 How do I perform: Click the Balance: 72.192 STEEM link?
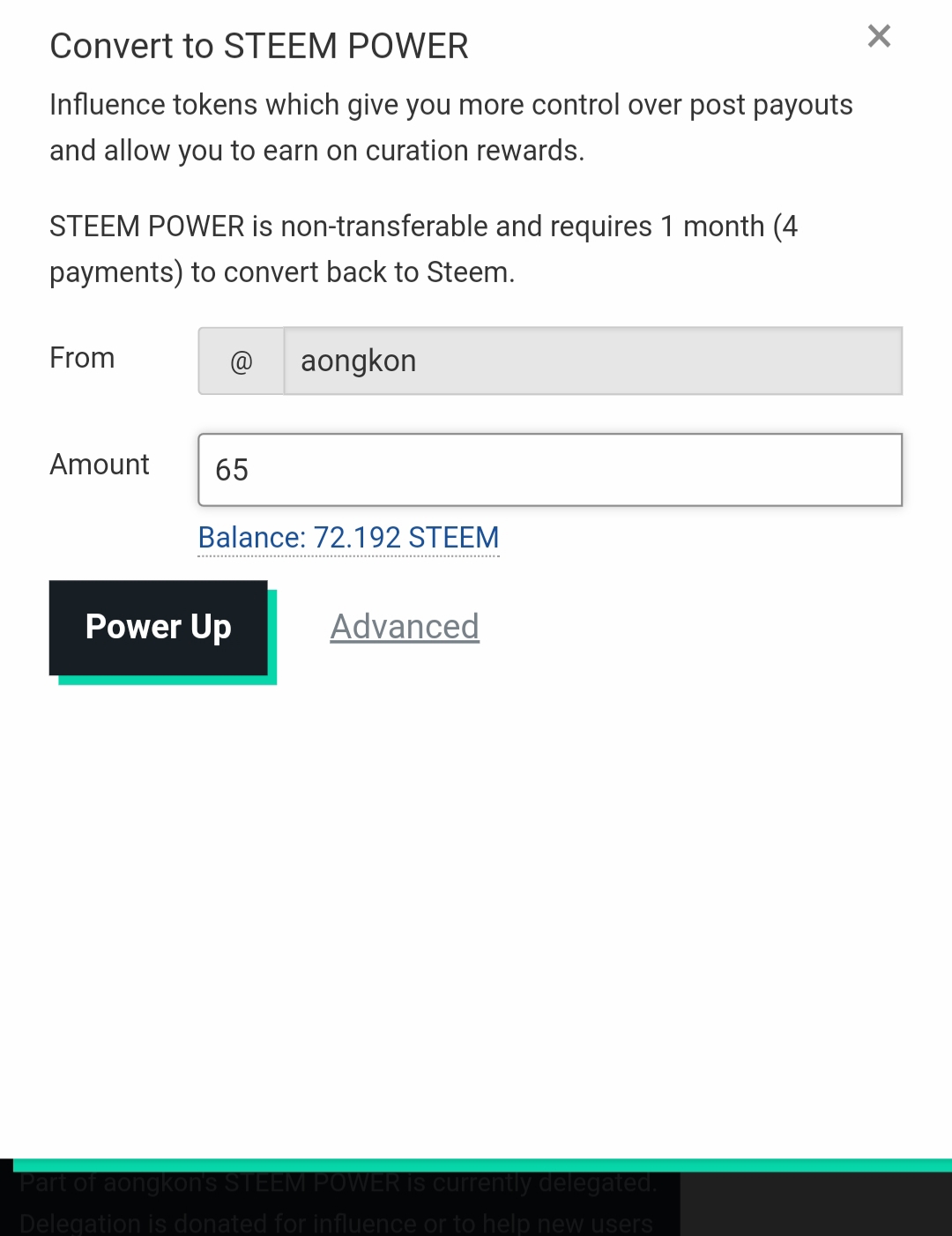click(x=348, y=538)
